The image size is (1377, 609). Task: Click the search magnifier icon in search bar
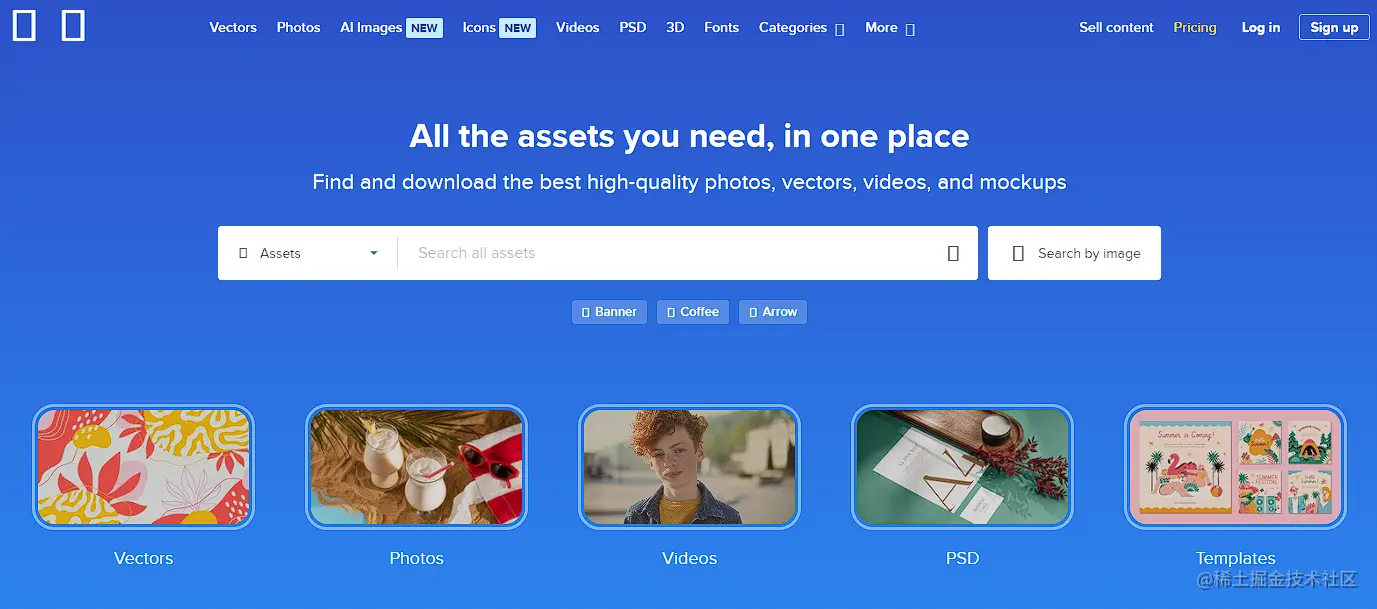pos(953,253)
